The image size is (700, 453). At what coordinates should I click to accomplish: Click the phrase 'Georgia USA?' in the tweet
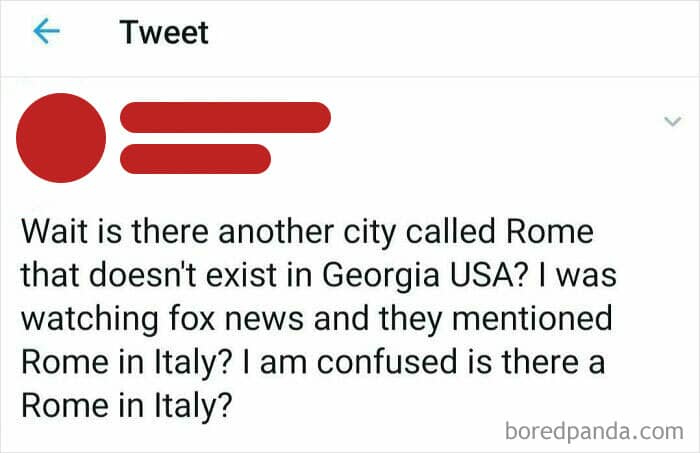[422, 274]
